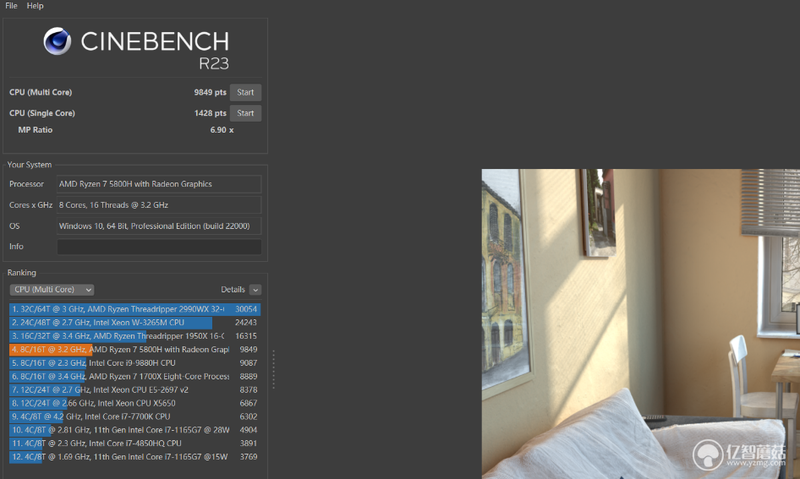
Task: Select the Xeon X5650 ranking row
Action: coord(135,403)
